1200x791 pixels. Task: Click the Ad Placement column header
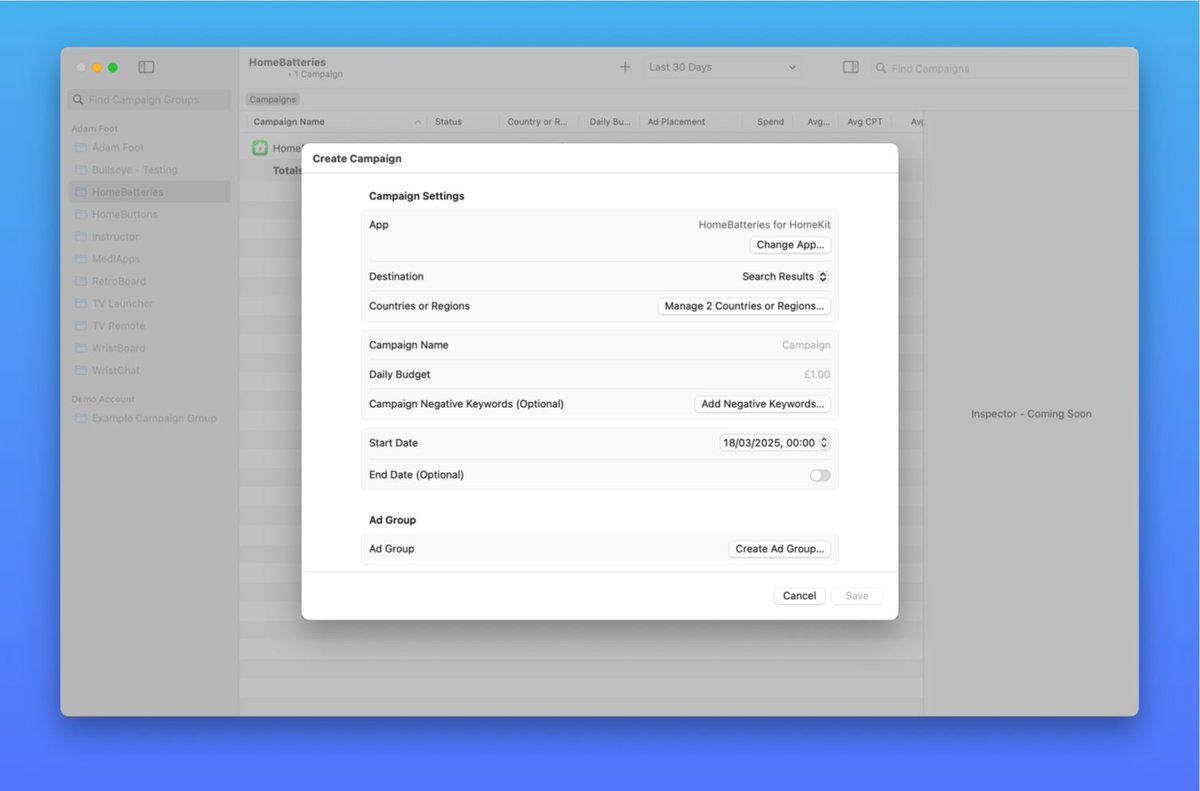click(692, 122)
